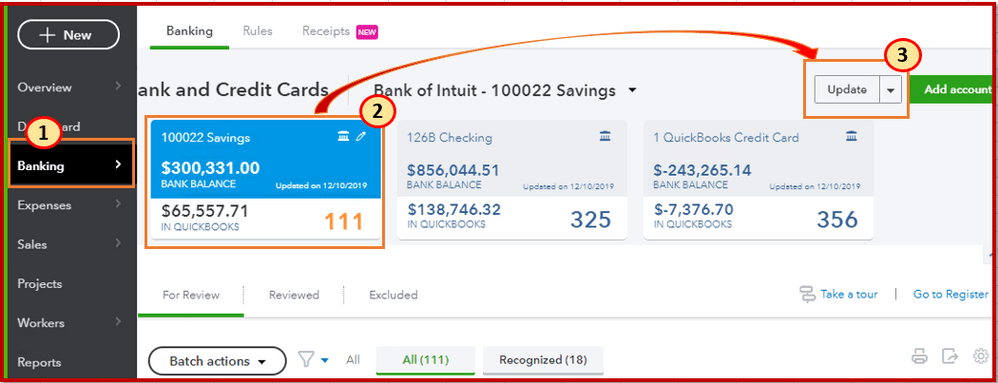Click the Update button
This screenshot has height=383, width=998.
847,90
